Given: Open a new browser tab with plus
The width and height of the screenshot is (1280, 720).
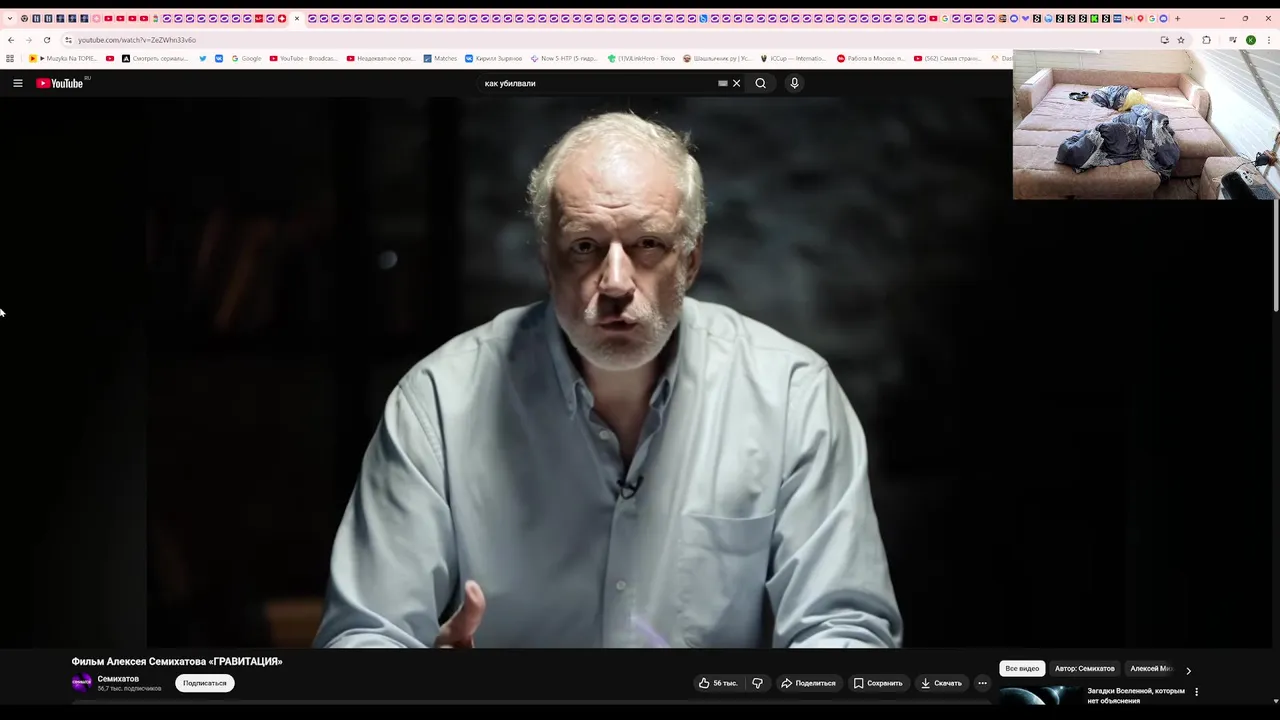Looking at the screenshot, I should pos(1177,18).
